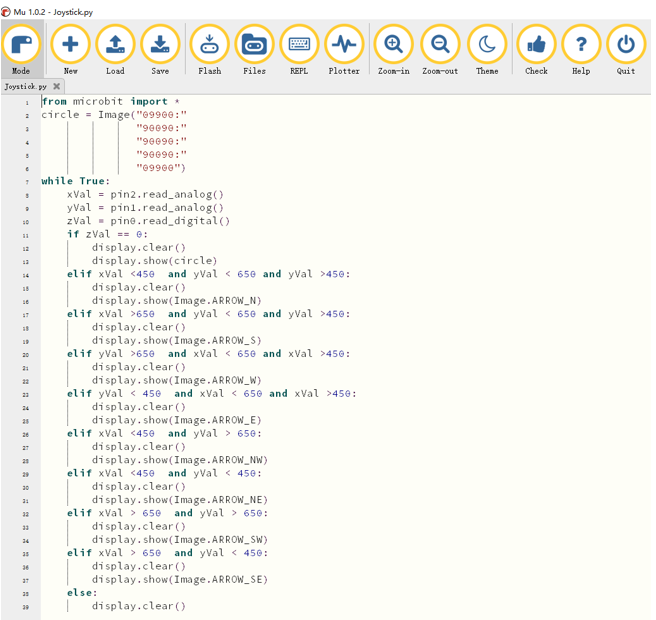Click line 'zVal = pin0.read_digital()'
Screen dimensions: 656x620
pos(148,221)
